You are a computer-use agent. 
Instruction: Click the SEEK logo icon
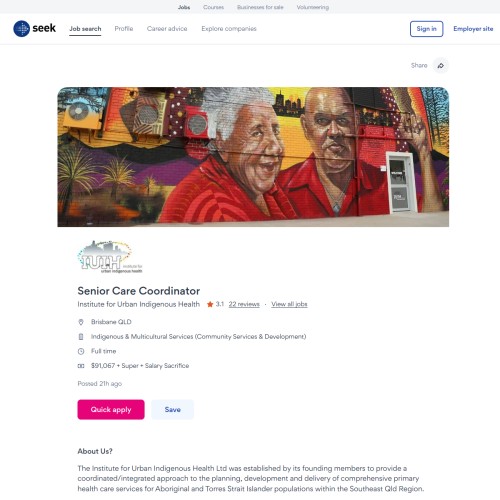click(22, 29)
